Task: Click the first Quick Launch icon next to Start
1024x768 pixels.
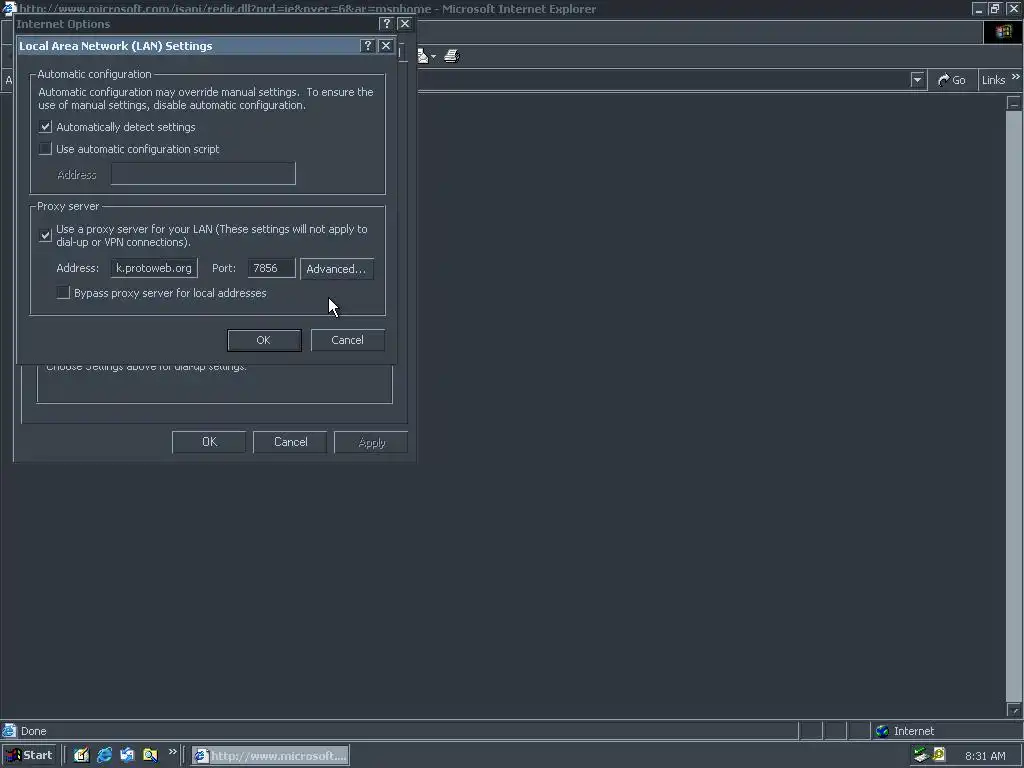Action: pyautogui.click(x=81, y=755)
